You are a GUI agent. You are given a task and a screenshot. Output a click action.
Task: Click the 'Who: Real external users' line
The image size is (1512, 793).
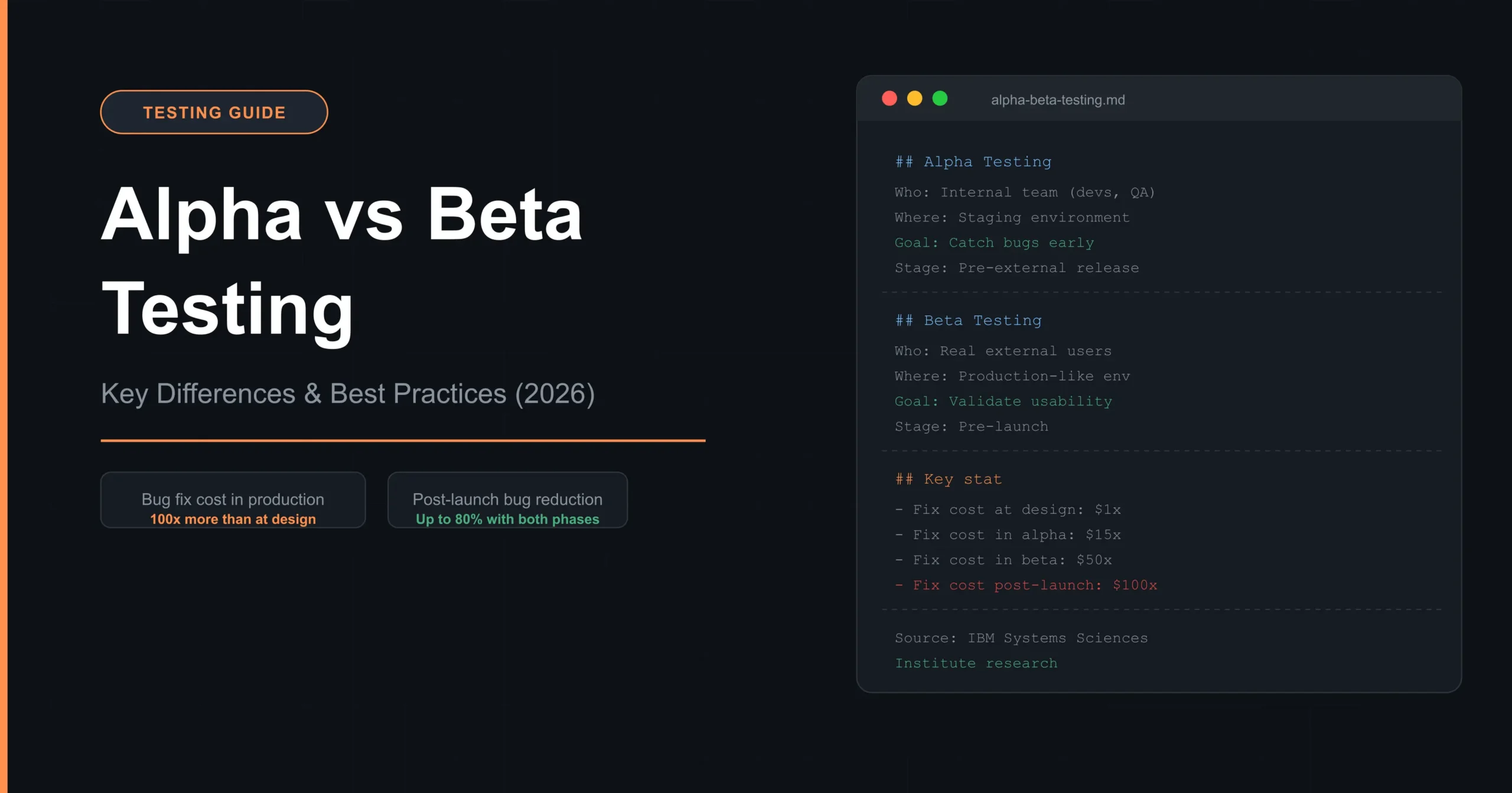tap(1003, 351)
